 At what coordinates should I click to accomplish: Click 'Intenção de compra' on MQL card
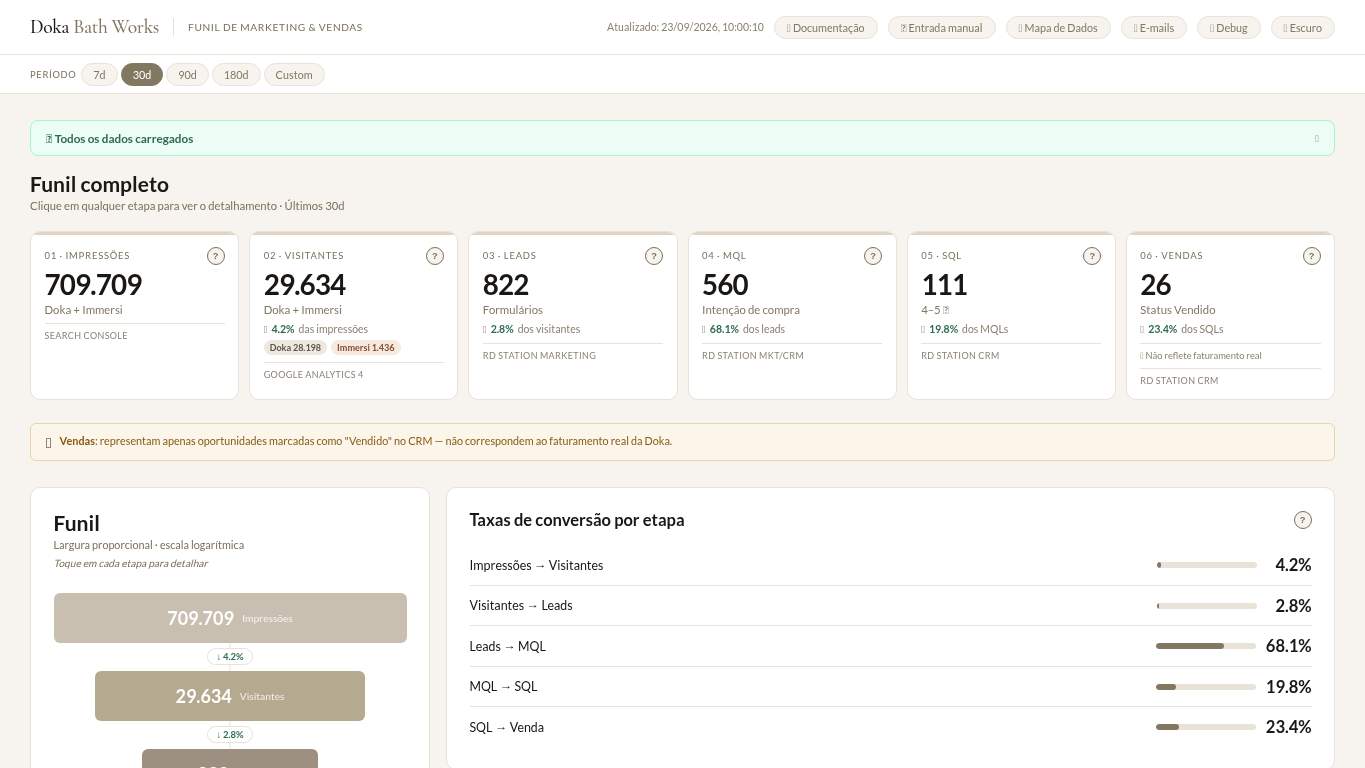click(751, 311)
